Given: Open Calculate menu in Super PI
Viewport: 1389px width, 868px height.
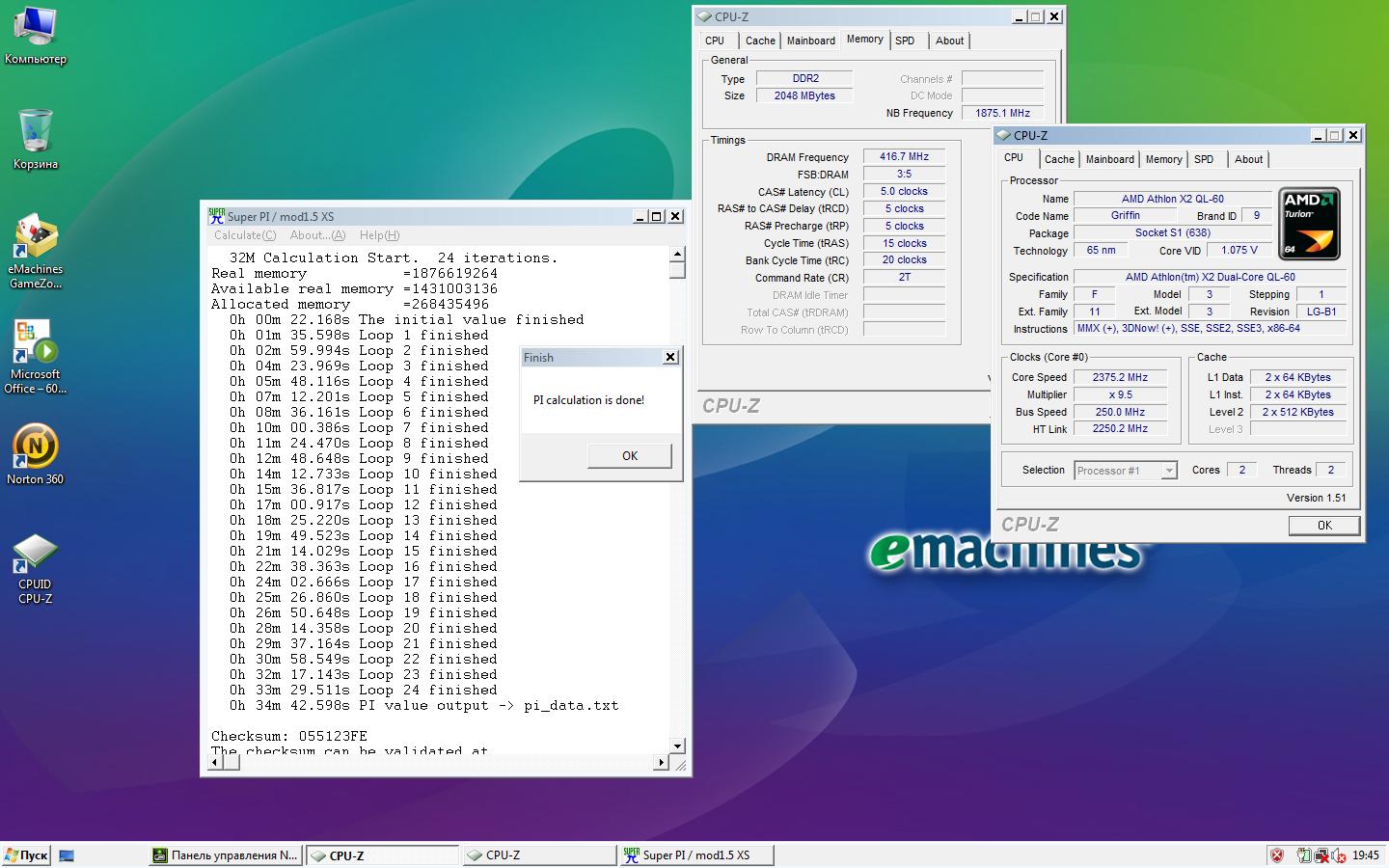Looking at the screenshot, I should 245,235.
